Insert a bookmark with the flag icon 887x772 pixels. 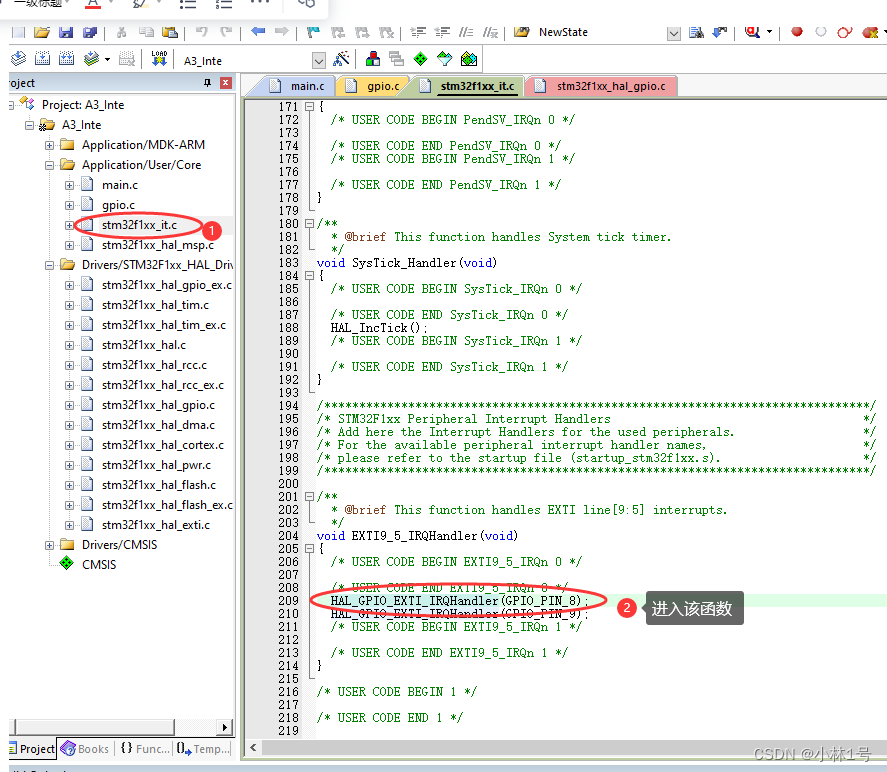pyautogui.click(x=313, y=32)
